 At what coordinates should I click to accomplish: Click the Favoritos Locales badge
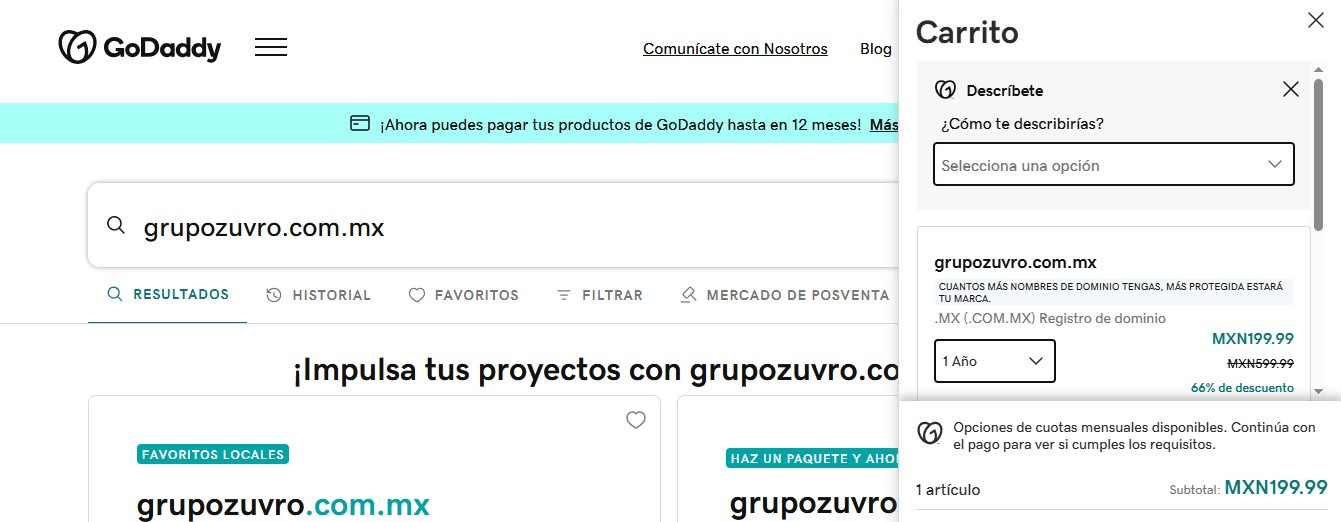pos(213,454)
